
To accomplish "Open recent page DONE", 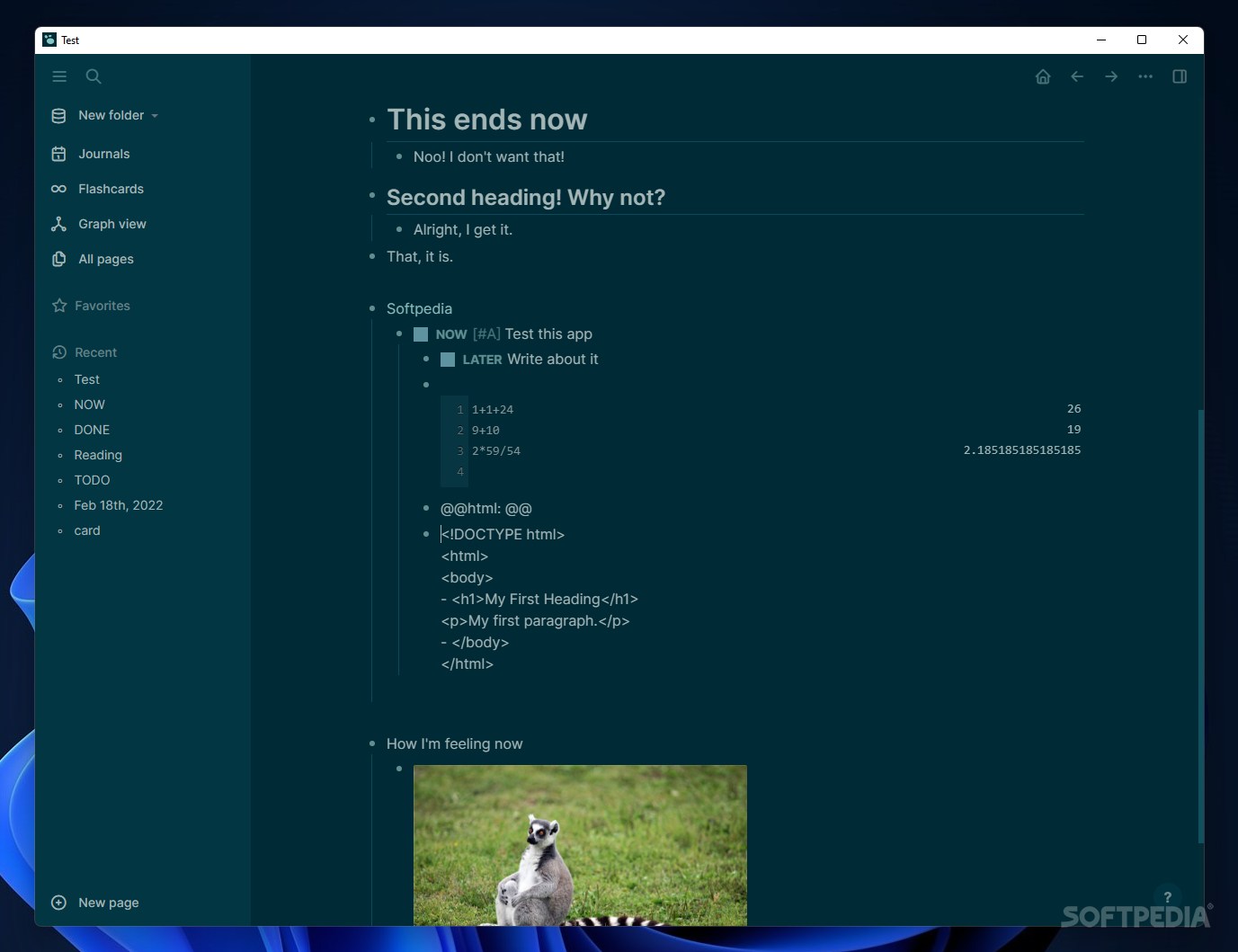I will 92,430.
